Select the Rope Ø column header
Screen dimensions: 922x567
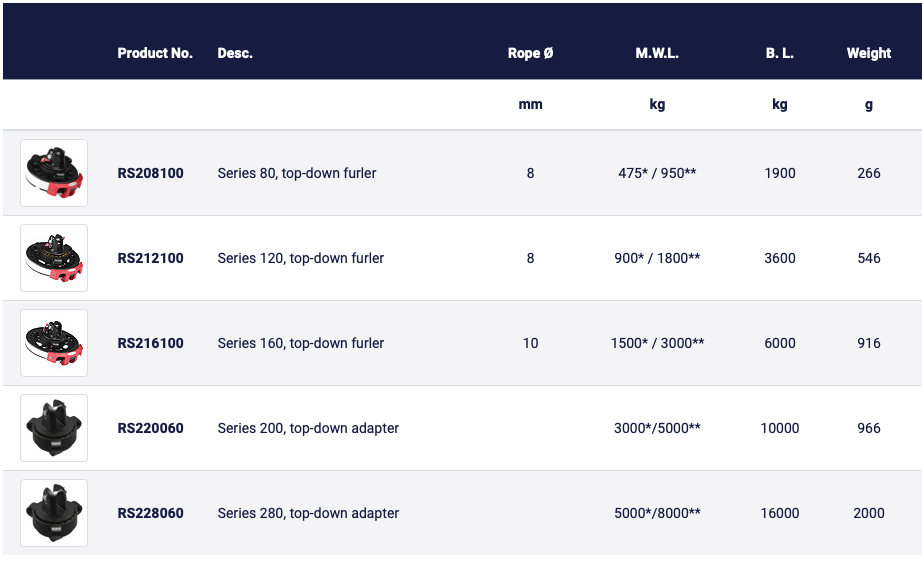[530, 53]
